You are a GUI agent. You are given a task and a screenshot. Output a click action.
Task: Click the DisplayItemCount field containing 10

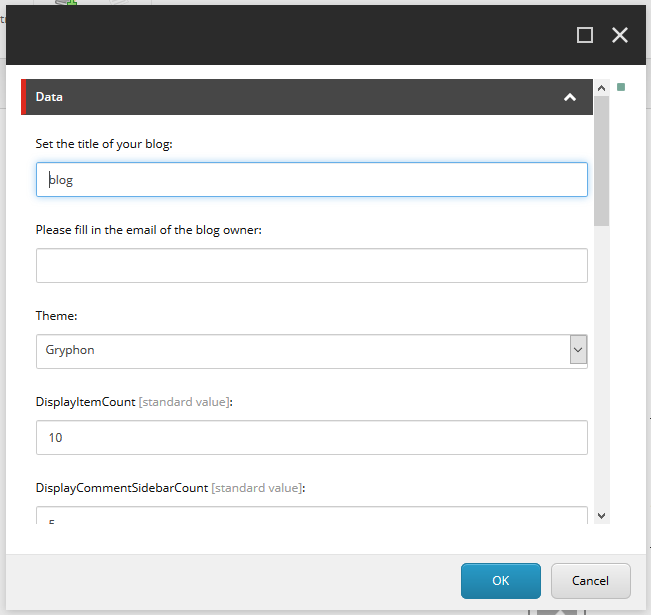[x=311, y=437]
